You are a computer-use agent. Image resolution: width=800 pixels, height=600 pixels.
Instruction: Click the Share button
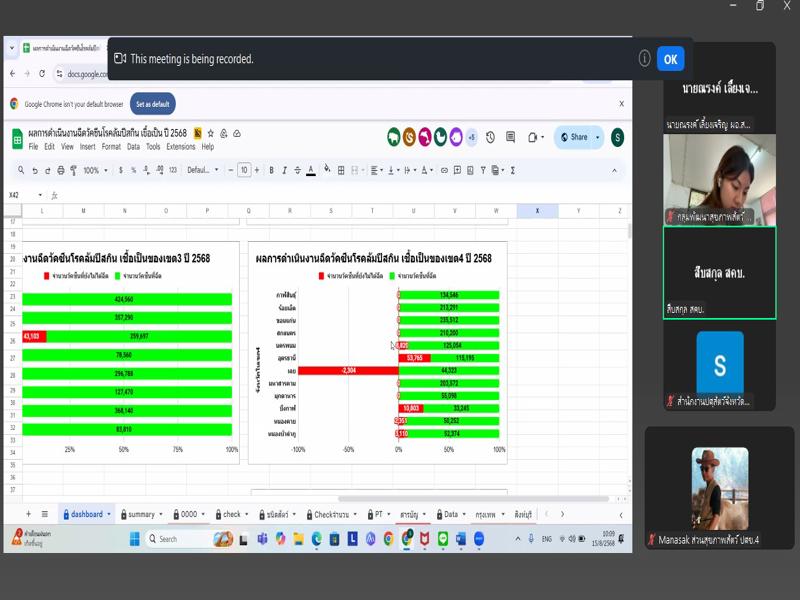point(574,137)
